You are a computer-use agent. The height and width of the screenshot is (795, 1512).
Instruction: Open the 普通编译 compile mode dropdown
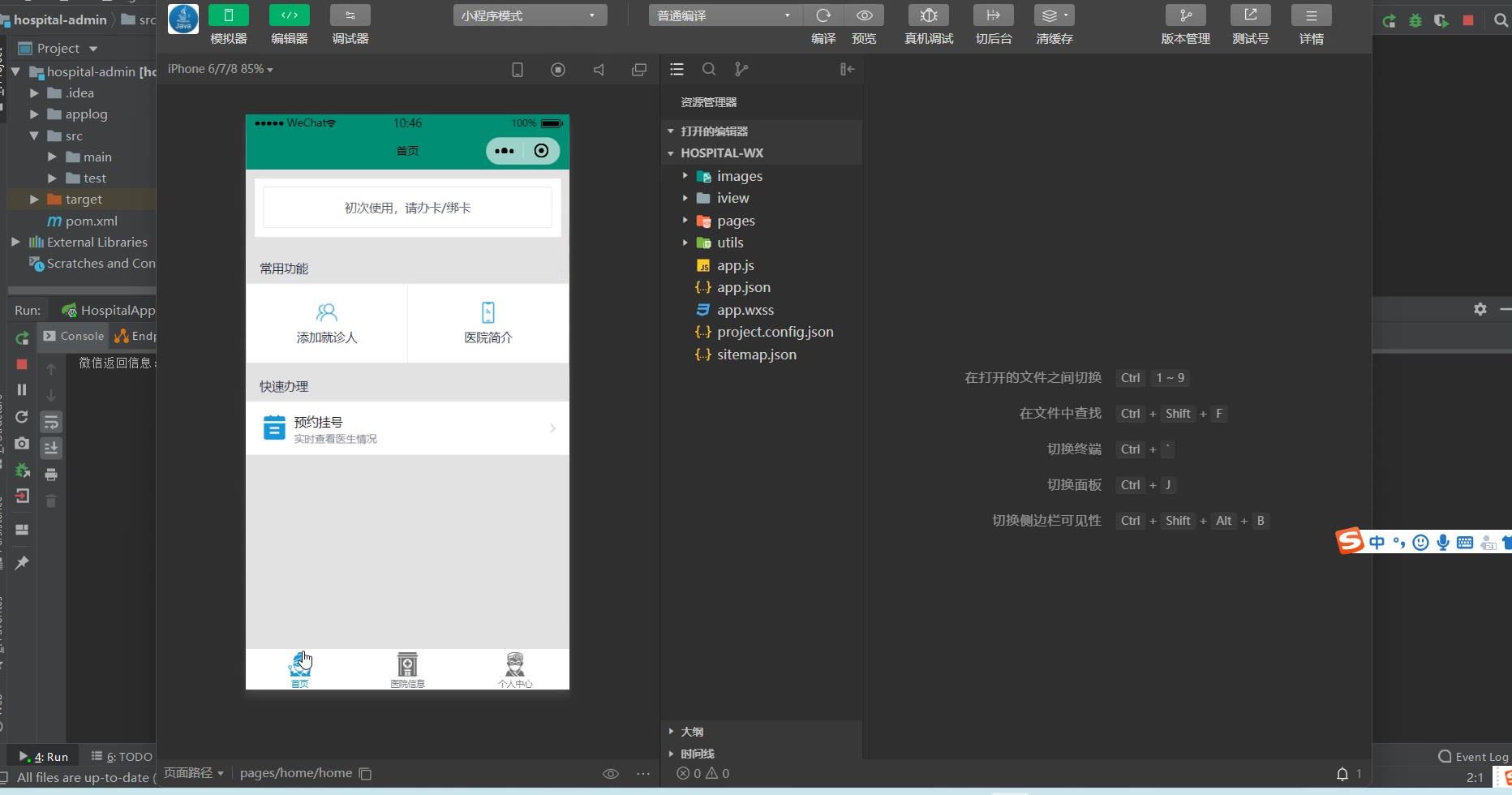click(725, 15)
